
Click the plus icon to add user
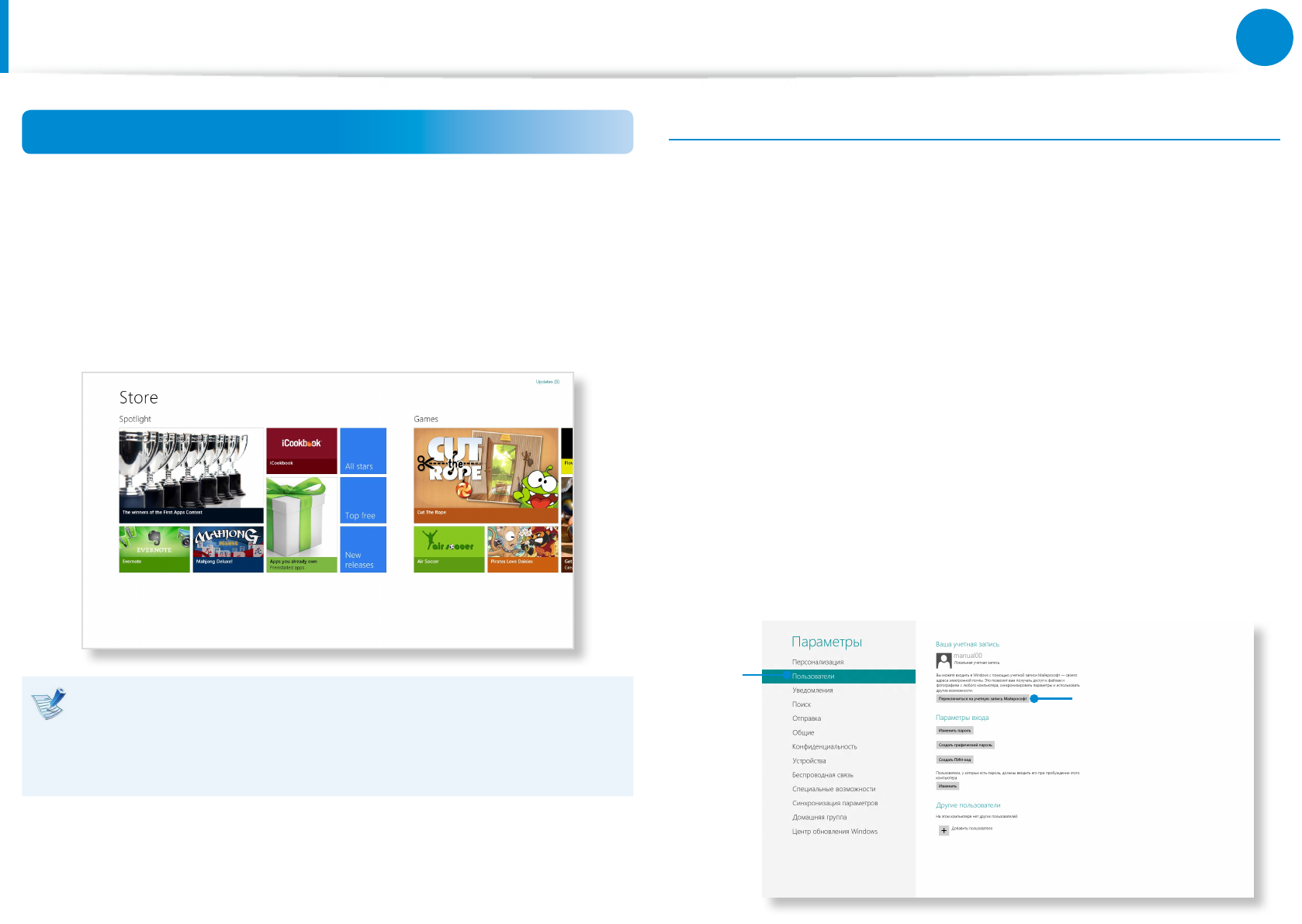pyautogui.click(x=944, y=830)
